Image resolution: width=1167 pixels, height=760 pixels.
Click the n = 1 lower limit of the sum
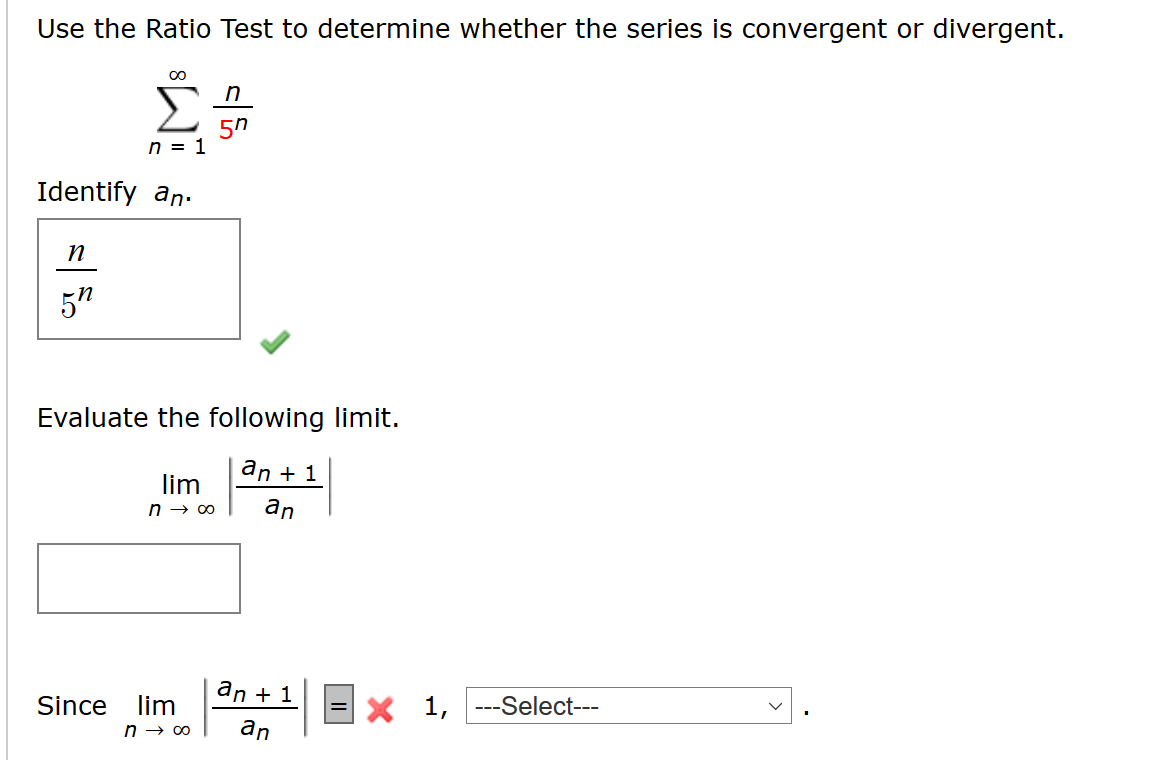coord(177,148)
